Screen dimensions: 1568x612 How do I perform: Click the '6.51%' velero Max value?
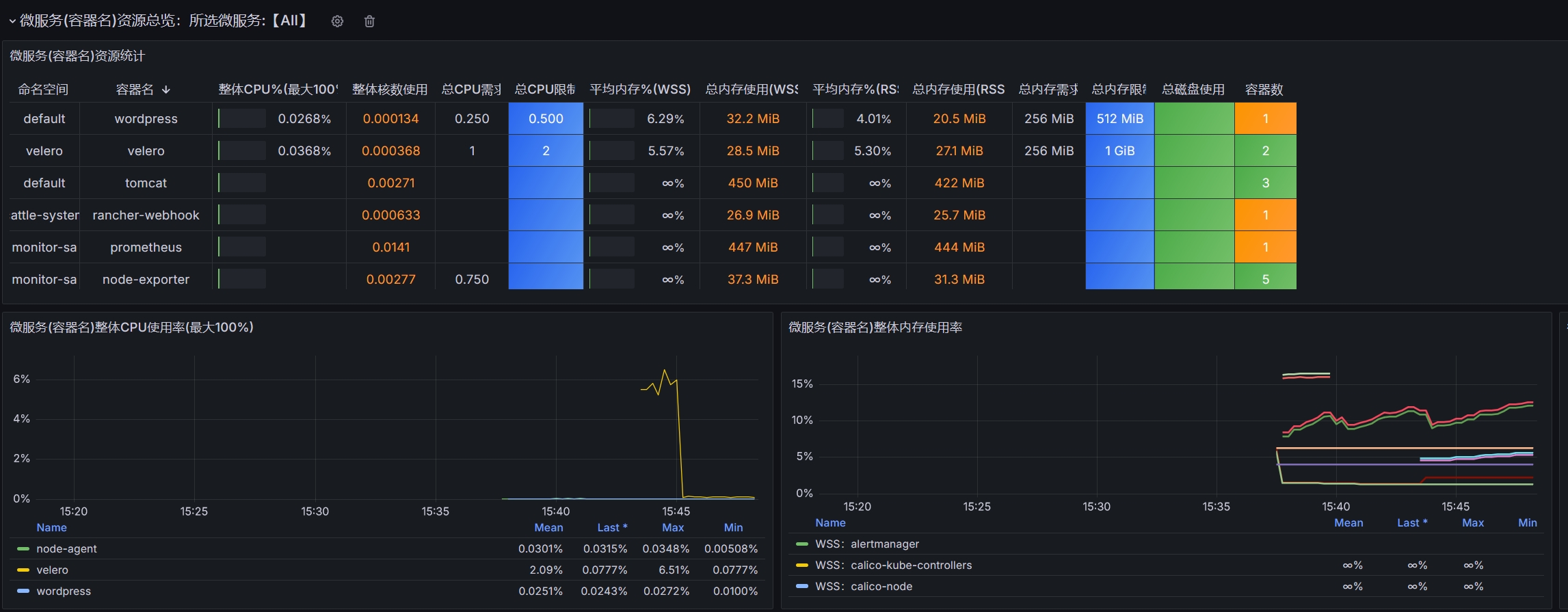674,570
